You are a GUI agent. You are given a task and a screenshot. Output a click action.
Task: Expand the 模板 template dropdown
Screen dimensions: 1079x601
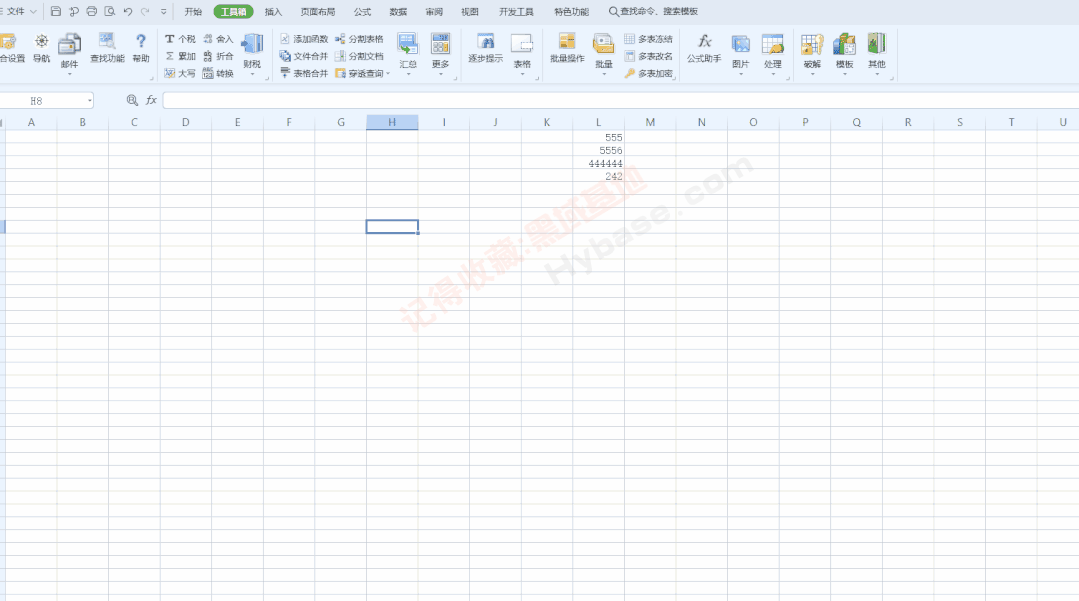pos(844,72)
